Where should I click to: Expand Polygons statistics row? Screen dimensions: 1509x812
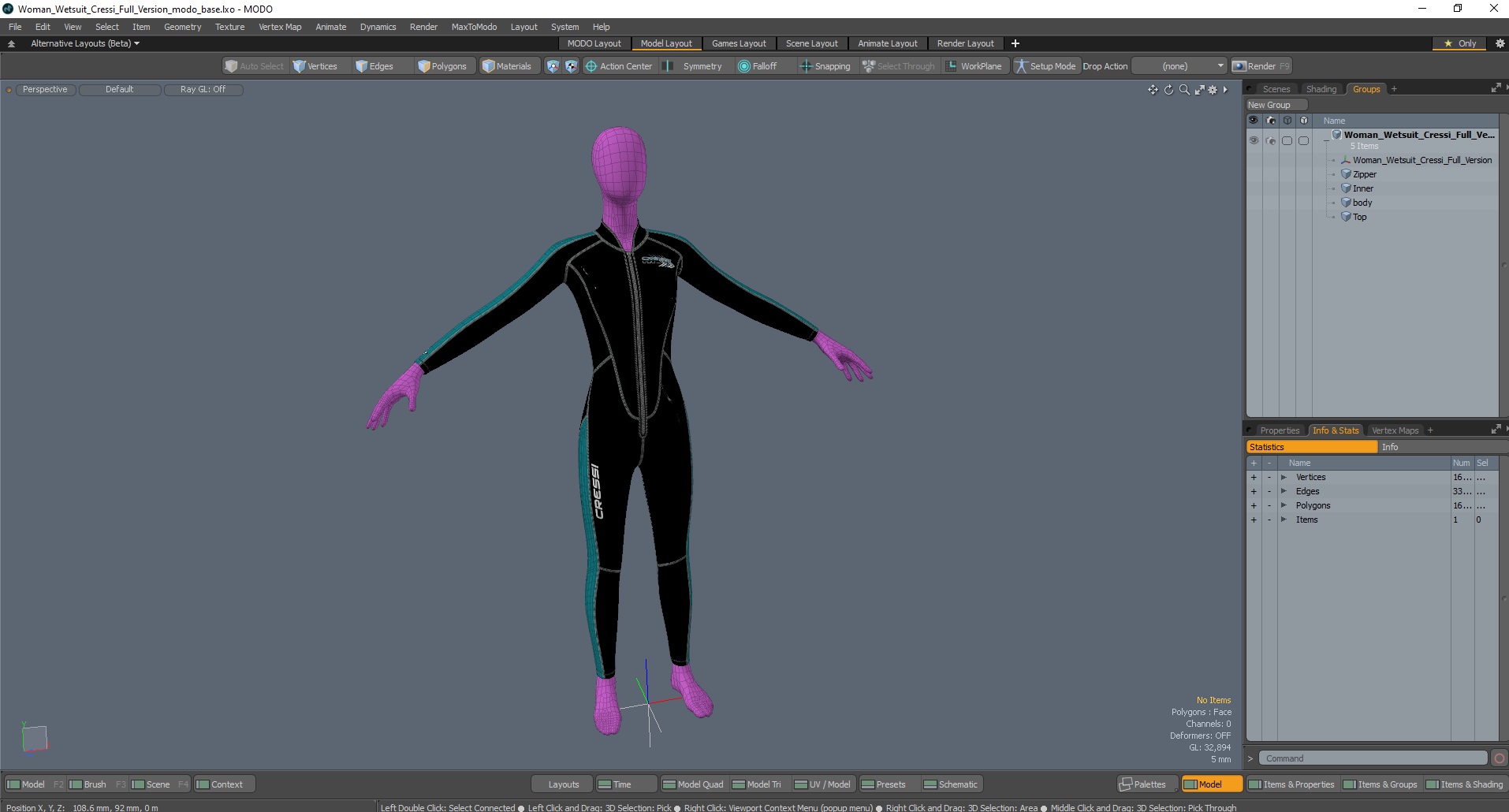point(1284,505)
